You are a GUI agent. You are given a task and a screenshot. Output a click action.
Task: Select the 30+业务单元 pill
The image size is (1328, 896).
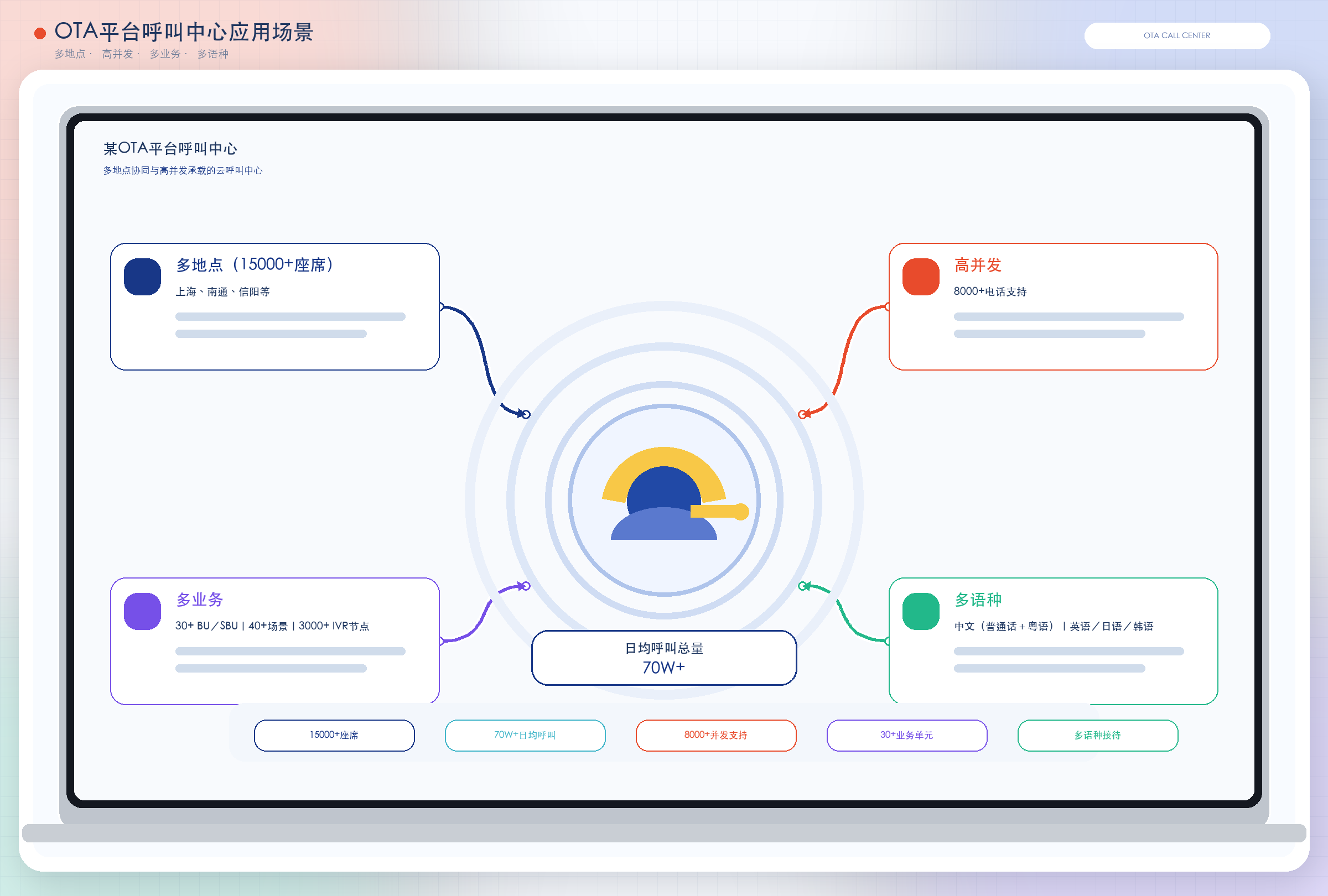pyautogui.click(x=907, y=735)
